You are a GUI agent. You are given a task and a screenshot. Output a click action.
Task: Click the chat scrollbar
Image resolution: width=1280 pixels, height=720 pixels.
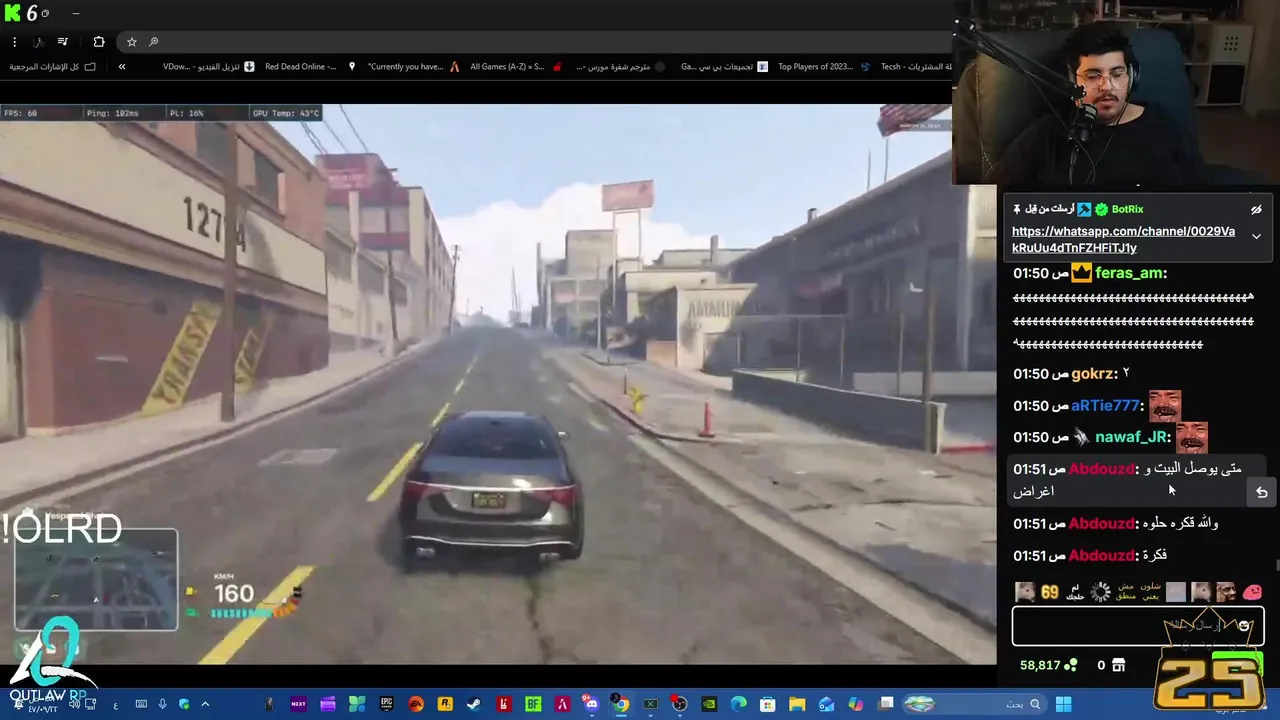pyautogui.click(x=1276, y=566)
